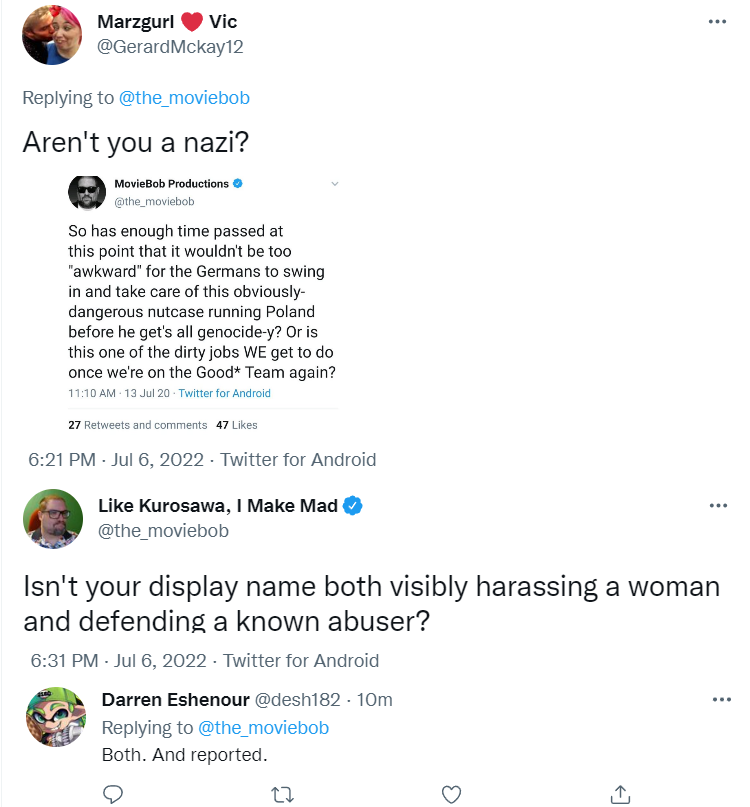Click @the_moviebob link in Darren's reply
Image resolution: width=750 pixels, height=807 pixels.
click(x=263, y=727)
